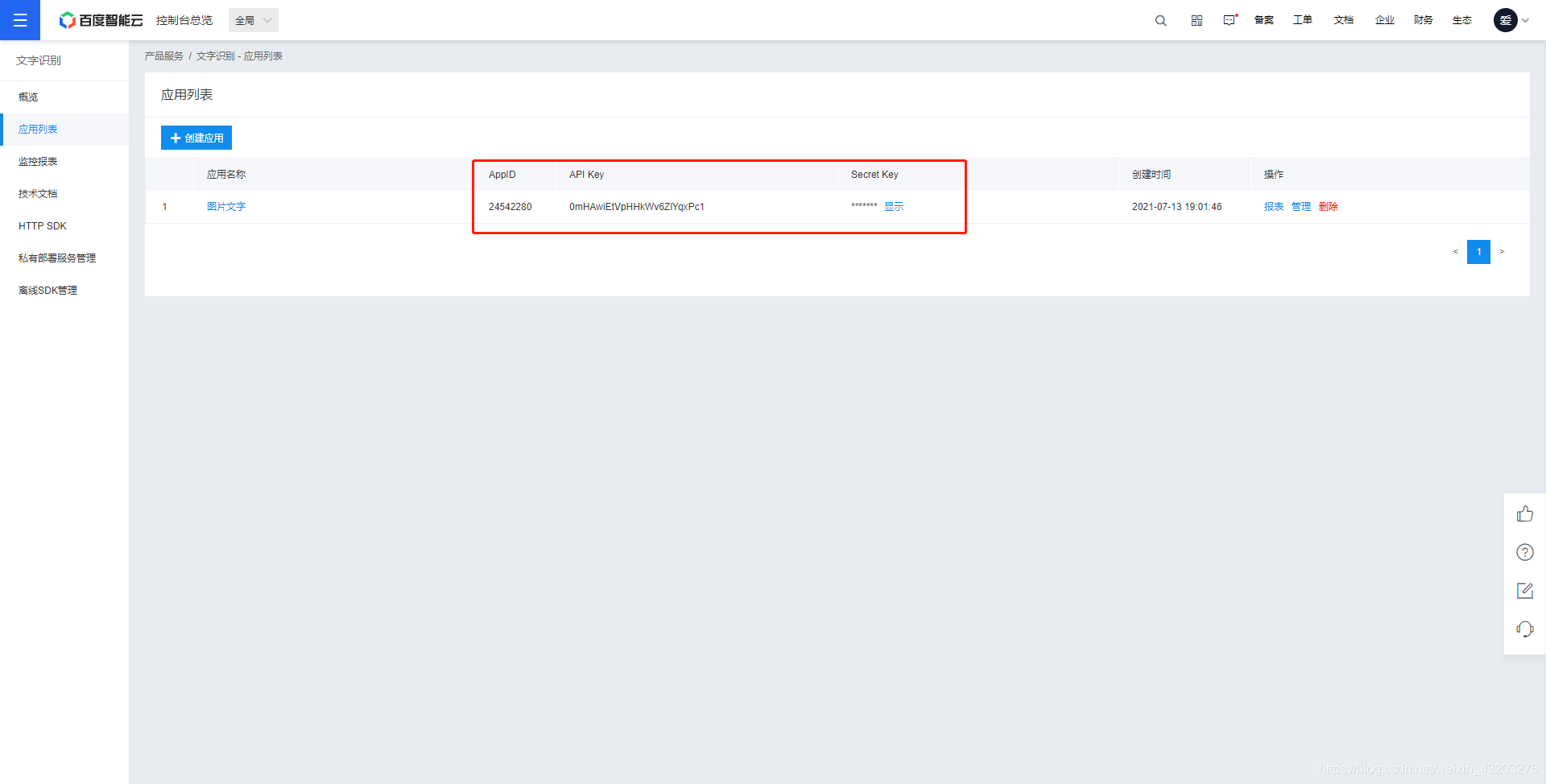Open 文档 in the top menu
Screen dimensions: 1546x784
click(x=1344, y=20)
